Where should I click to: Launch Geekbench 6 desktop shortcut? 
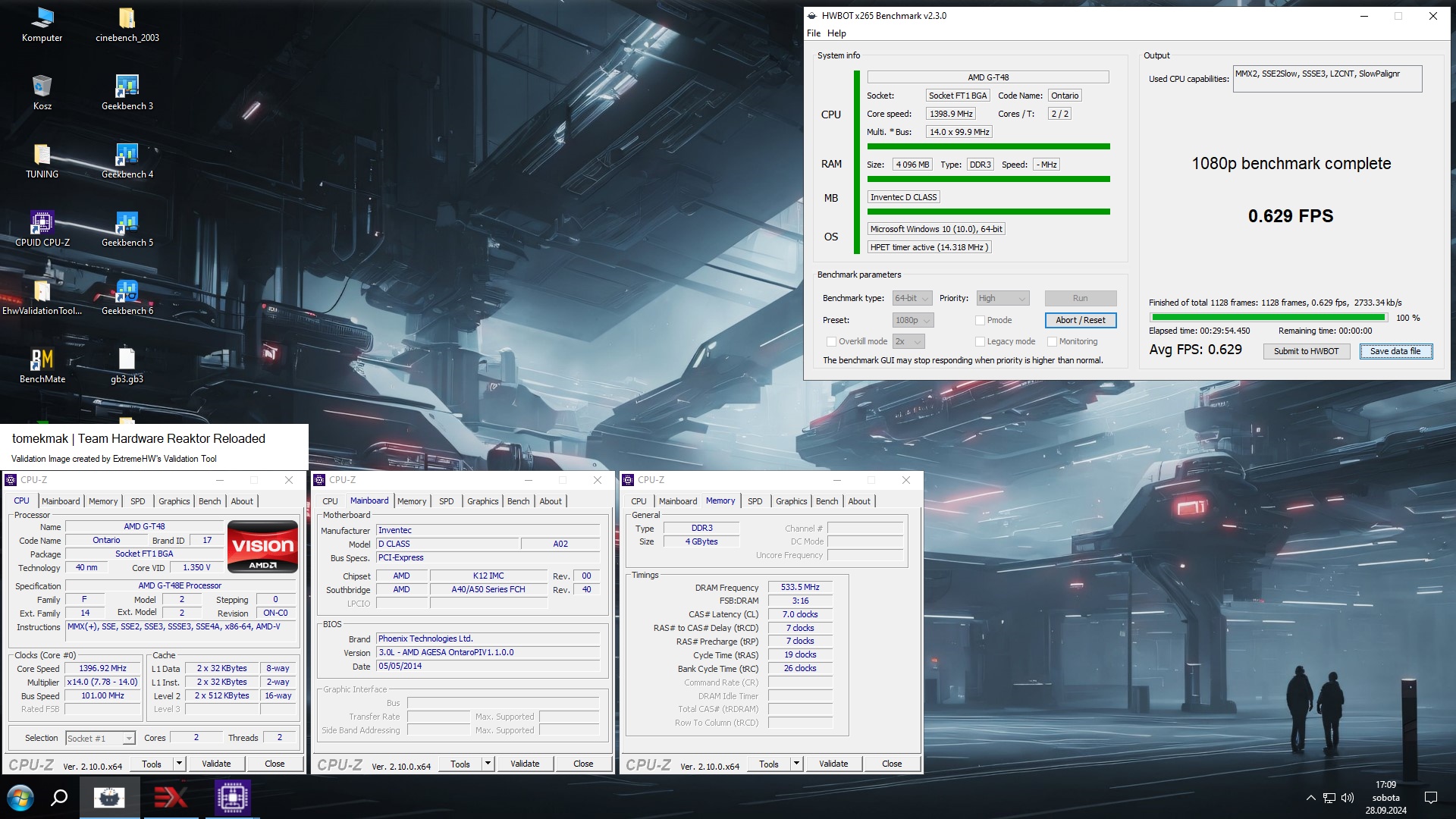127,297
